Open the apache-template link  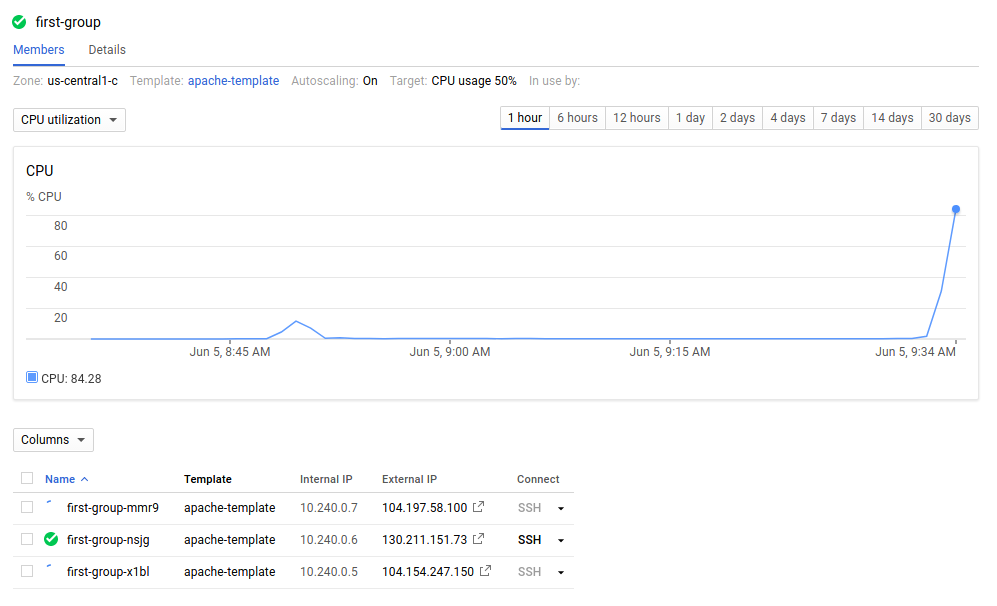point(233,81)
